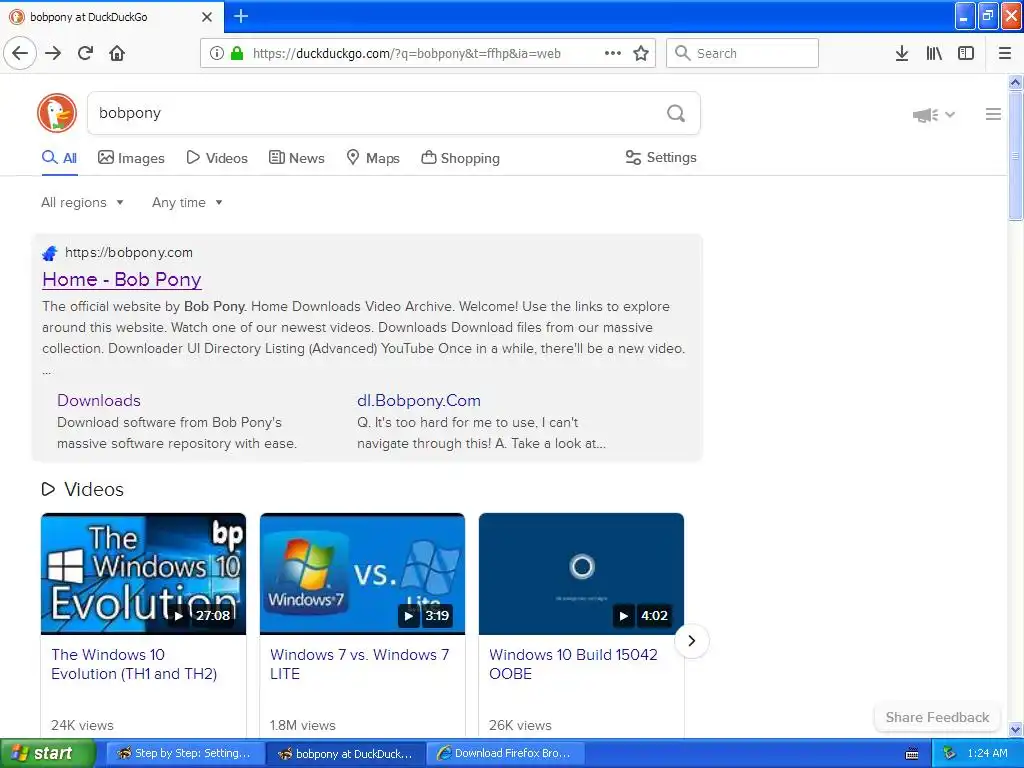The width and height of the screenshot is (1024, 768).
Task: Open the Firefox library icon
Action: point(934,53)
